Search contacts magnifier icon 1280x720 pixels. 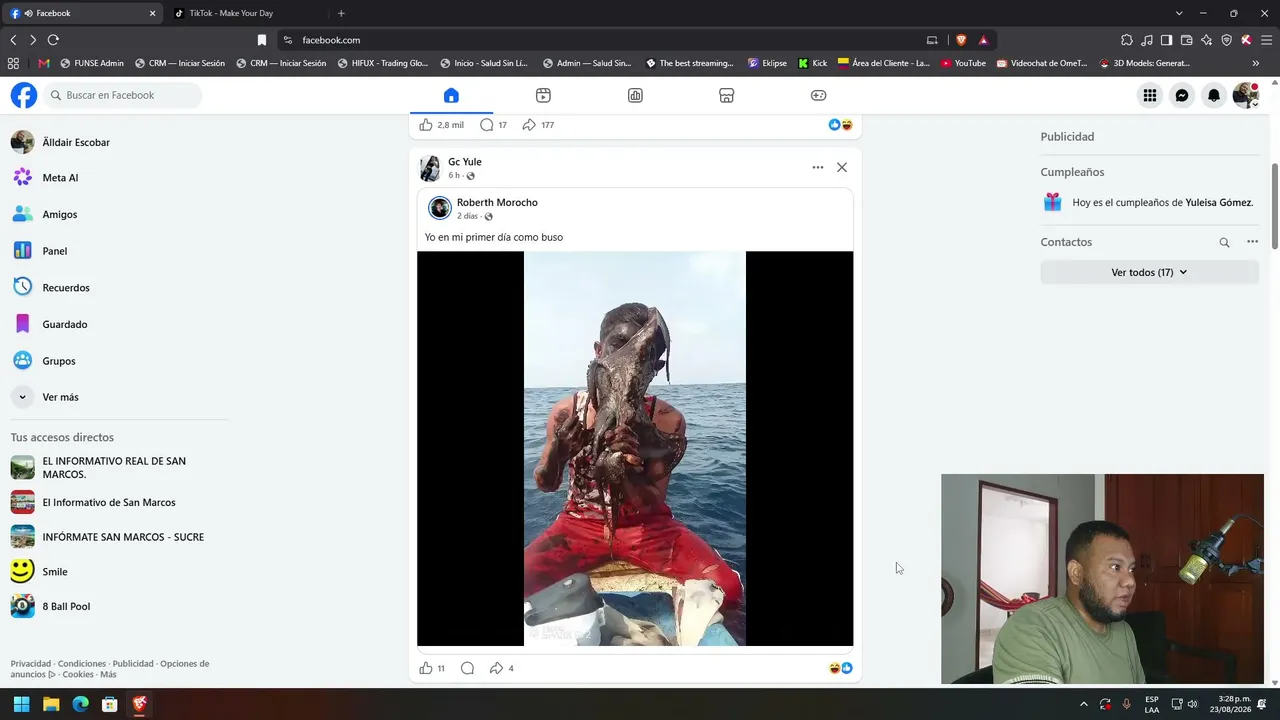(1224, 242)
